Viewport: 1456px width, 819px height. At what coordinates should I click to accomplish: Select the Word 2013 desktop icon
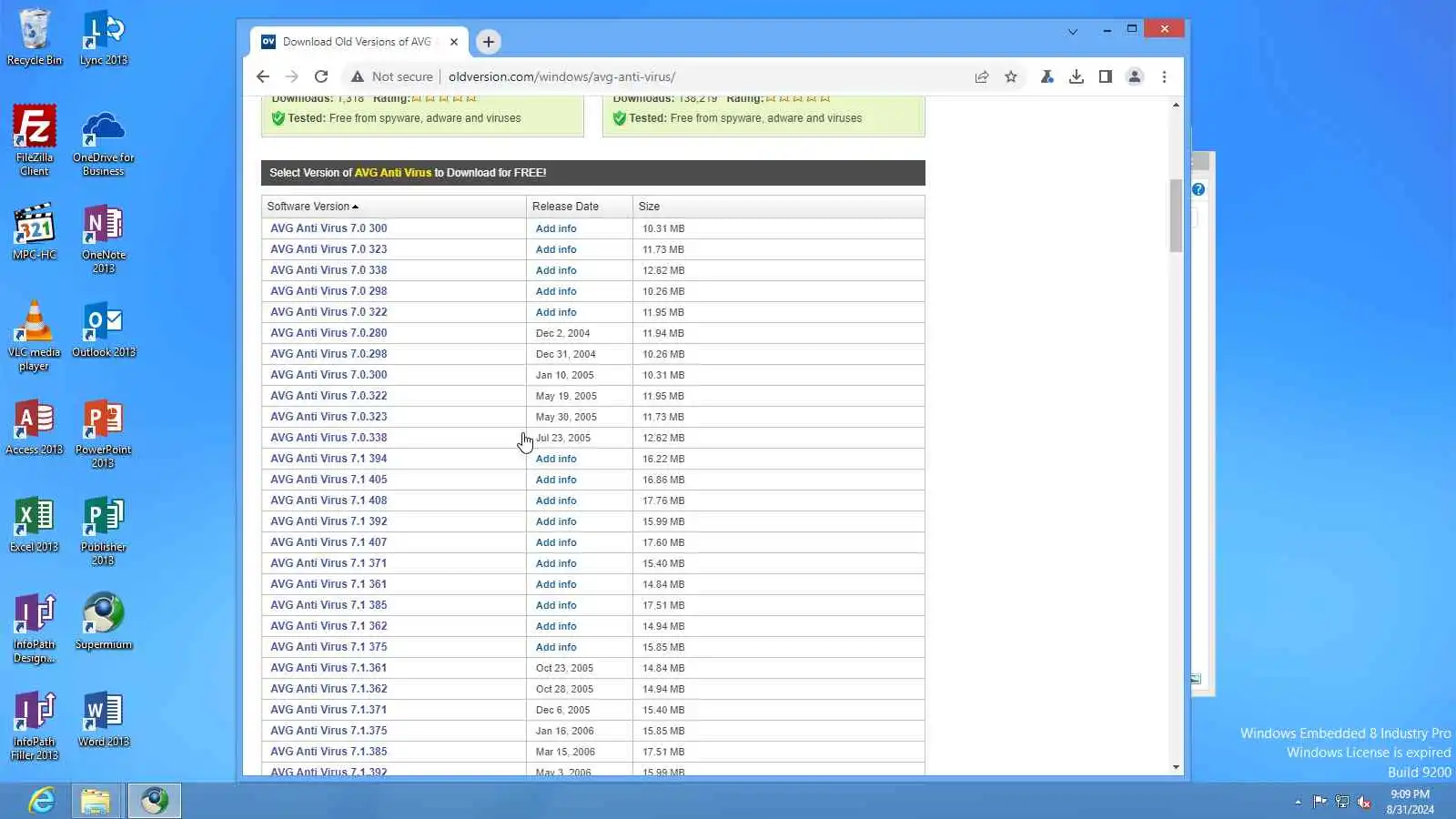point(104,719)
